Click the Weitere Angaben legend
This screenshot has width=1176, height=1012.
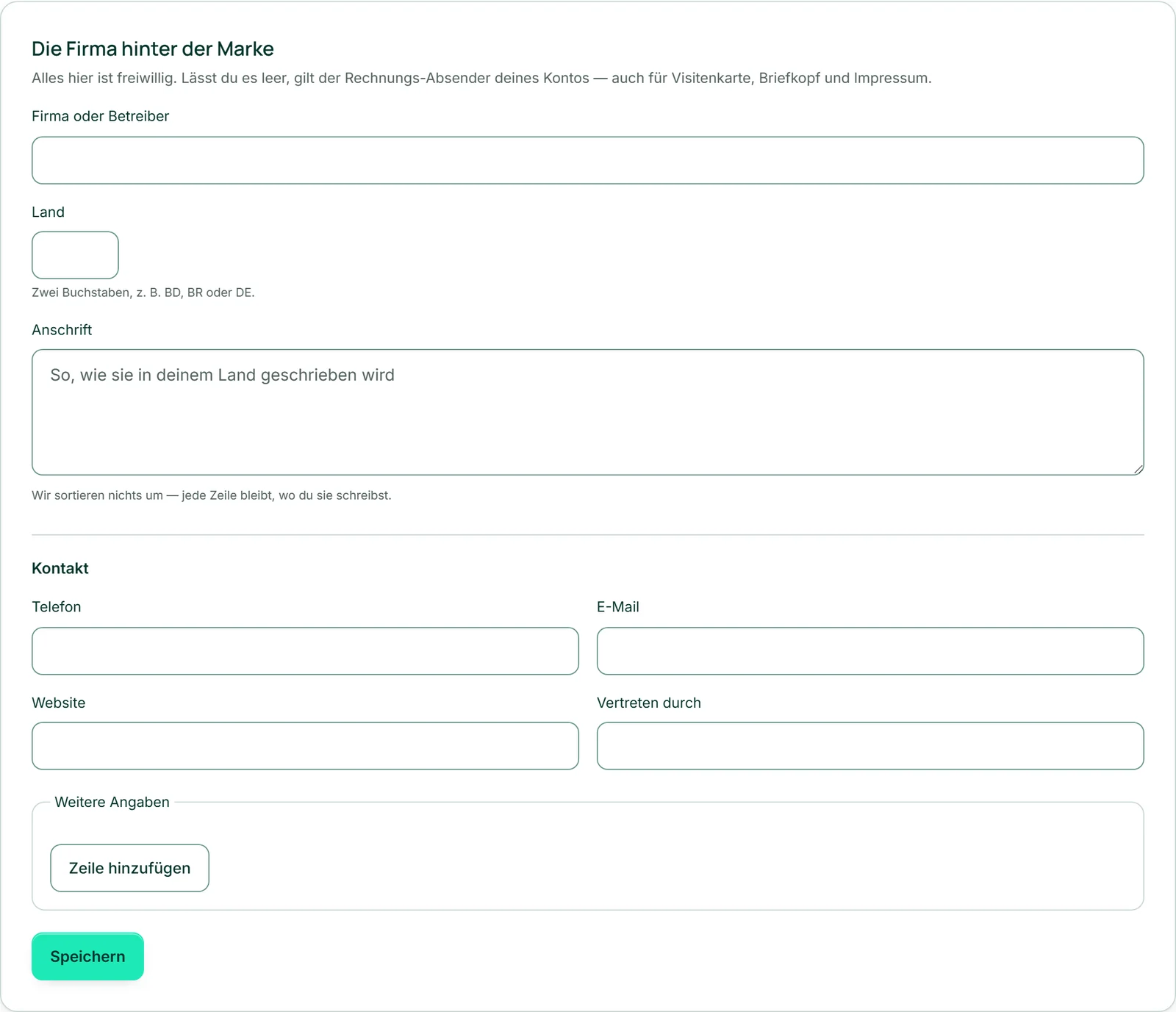112,802
